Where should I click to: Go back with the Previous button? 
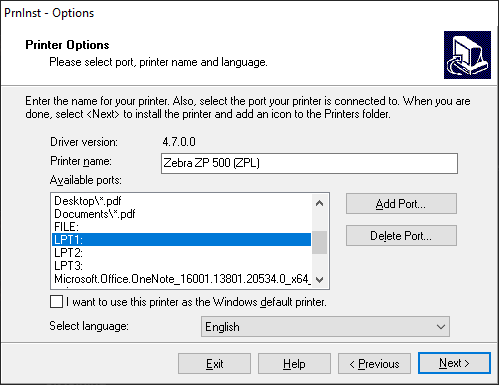click(374, 364)
